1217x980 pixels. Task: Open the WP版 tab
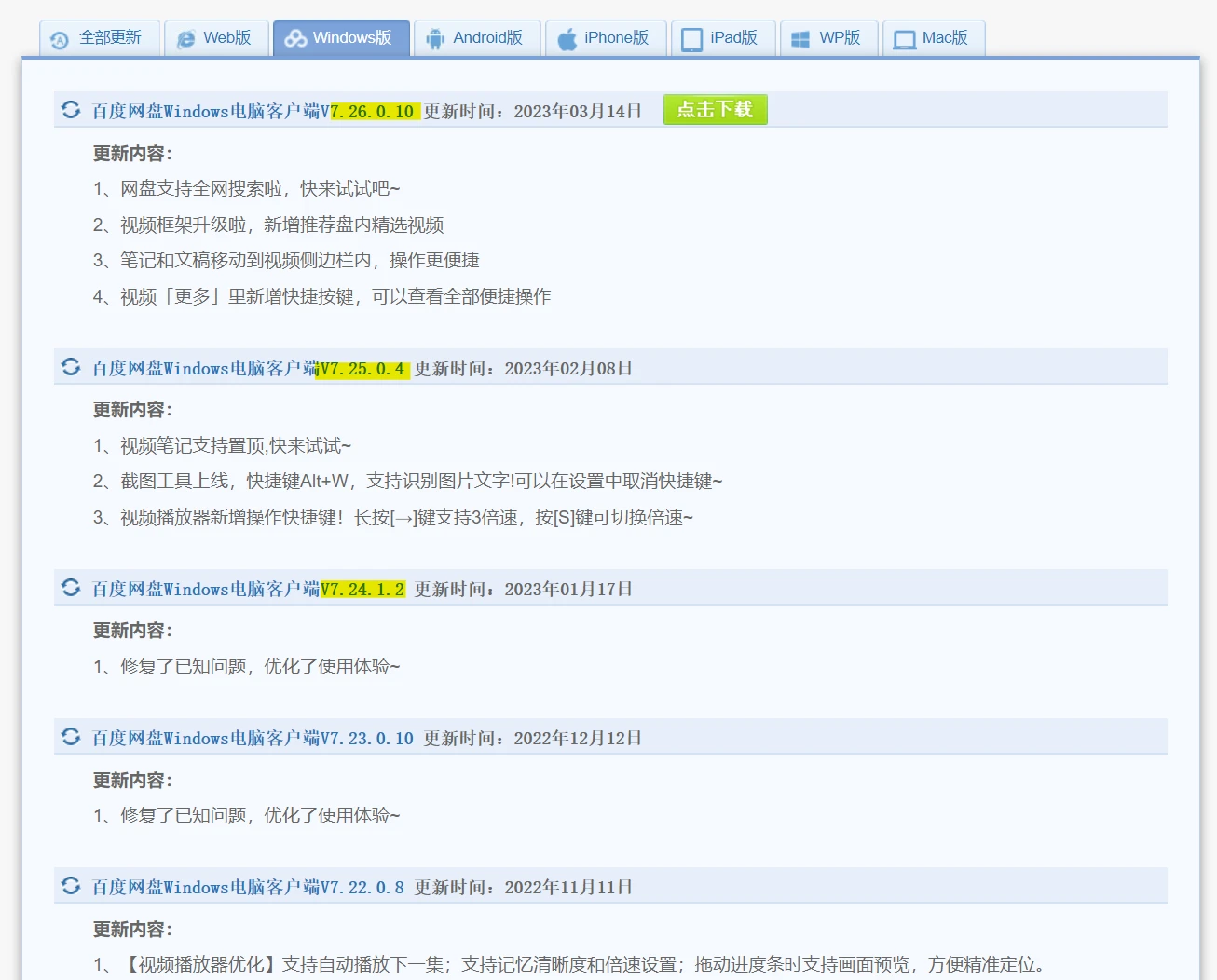point(829,38)
